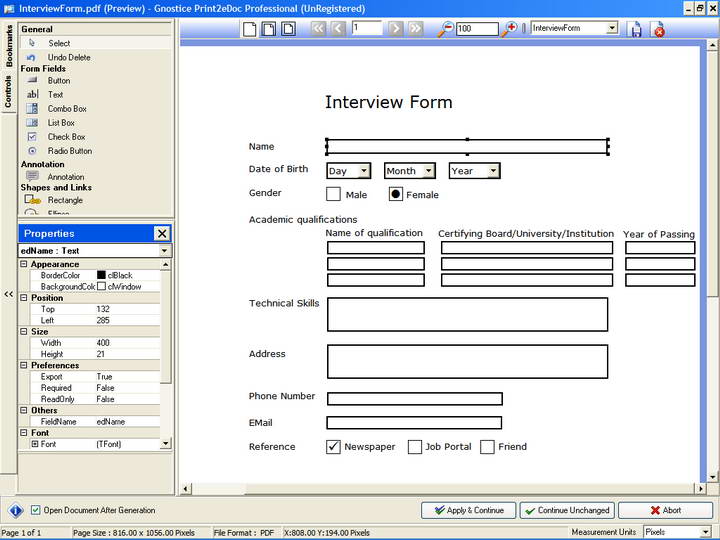Open the edName : Text field selector
Screen dimensions: 720x540
pos(164,251)
